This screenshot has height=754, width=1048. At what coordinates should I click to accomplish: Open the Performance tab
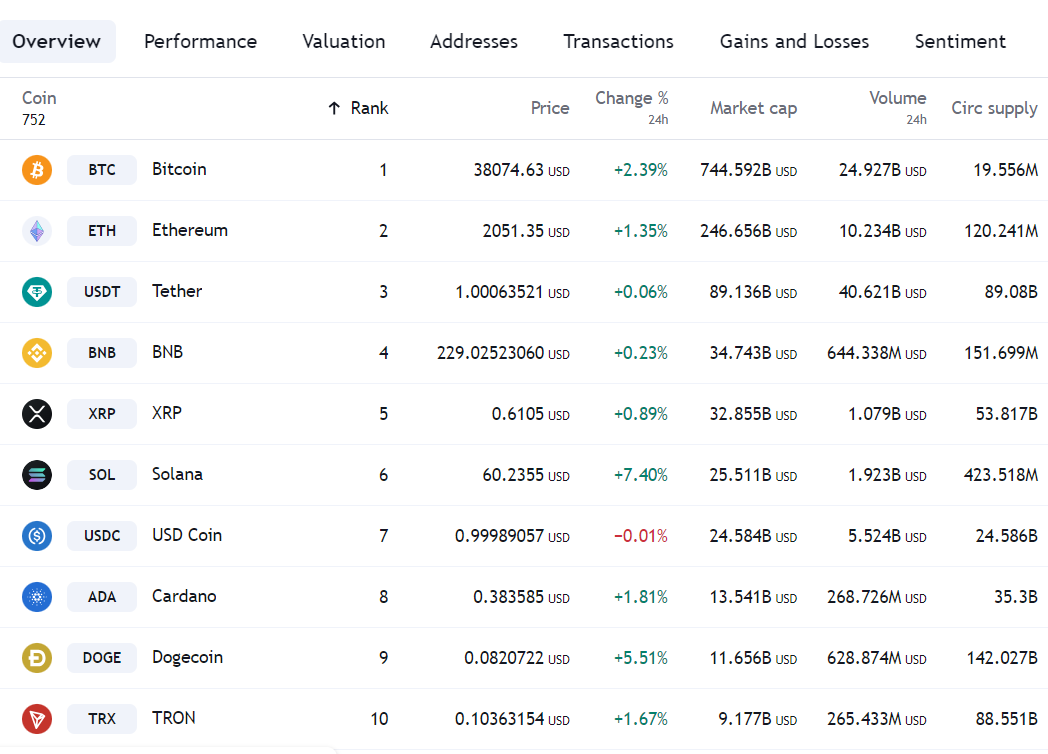pos(201,41)
